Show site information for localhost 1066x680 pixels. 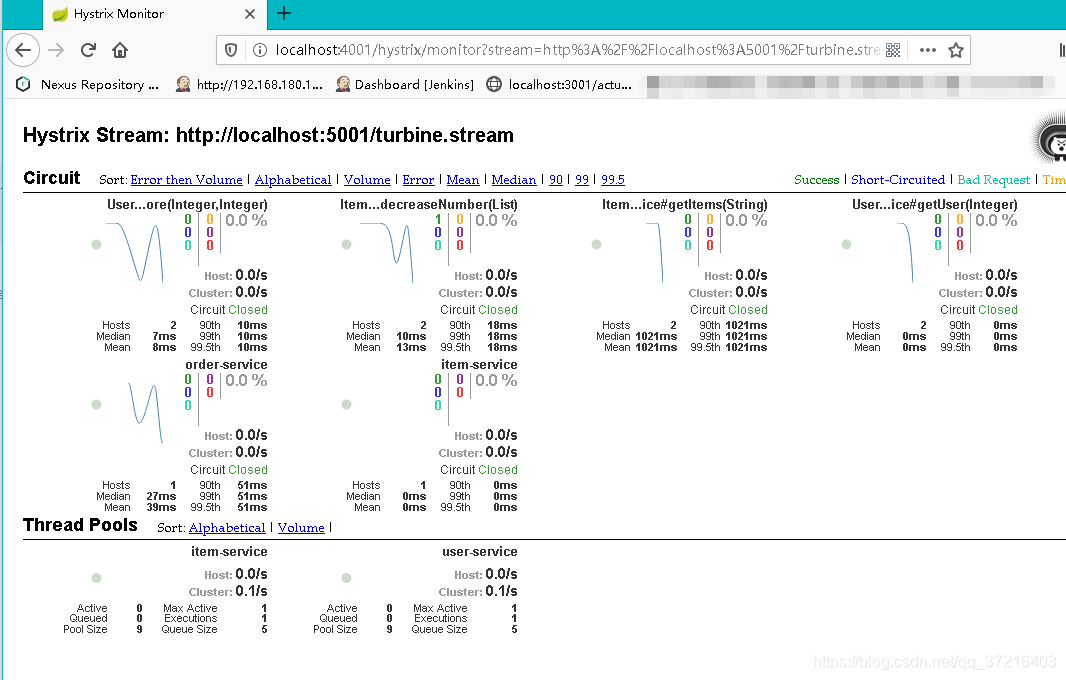pyautogui.click(x=259, y=50)
